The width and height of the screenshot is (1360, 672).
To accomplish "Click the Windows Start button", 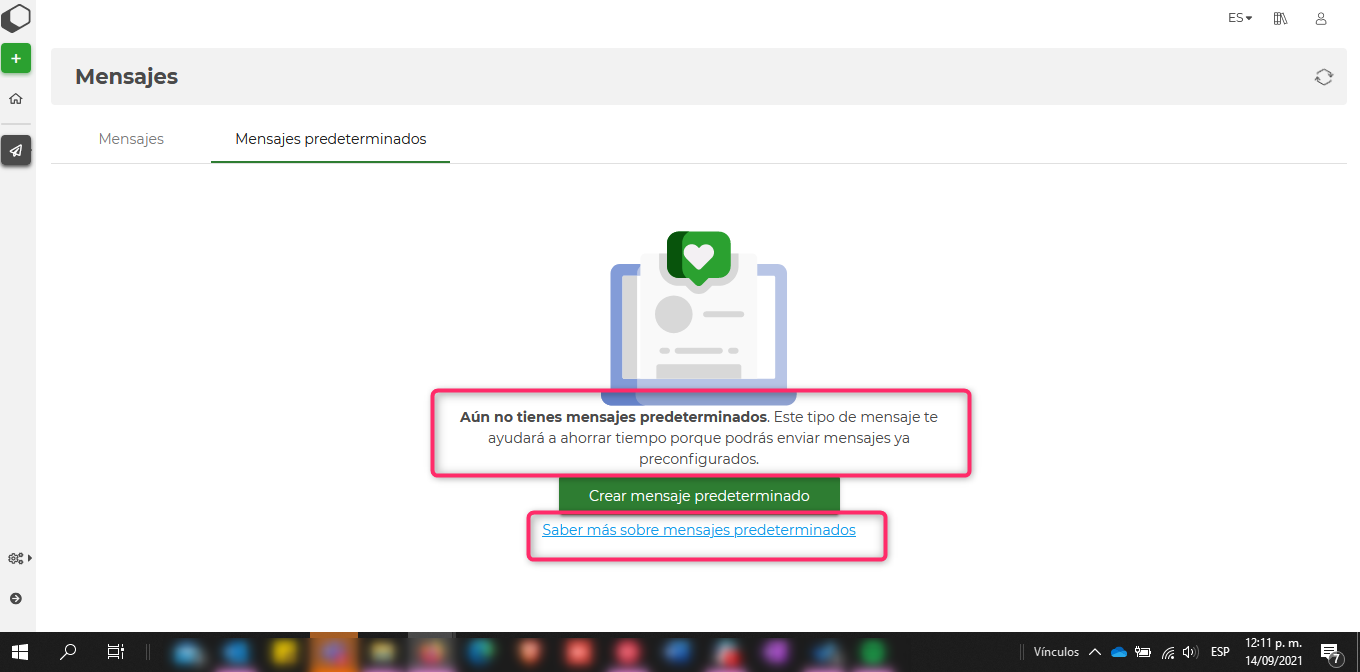I will click(19, 652).
